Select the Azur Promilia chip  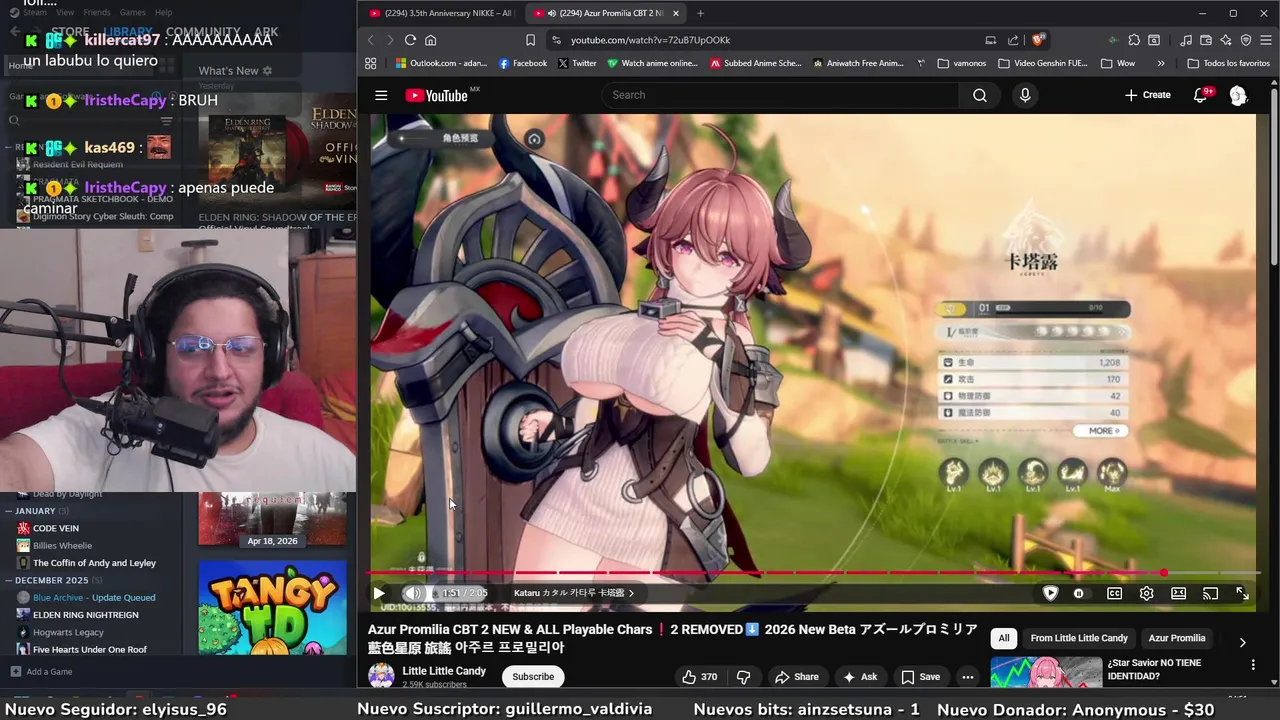[x=1177, y=638]
